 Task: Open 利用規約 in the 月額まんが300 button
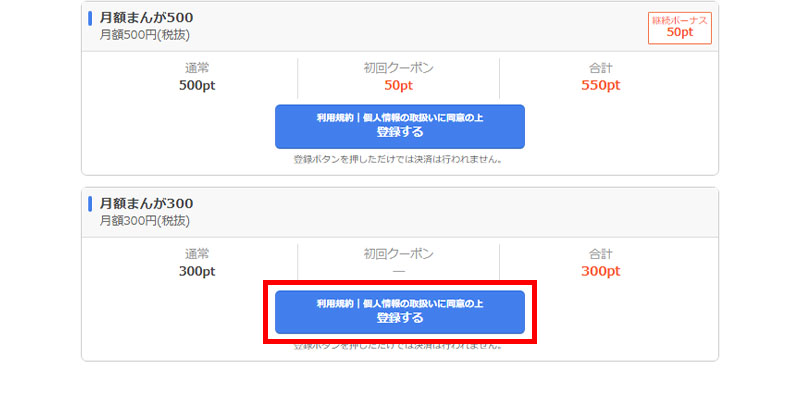coord(333,303)
